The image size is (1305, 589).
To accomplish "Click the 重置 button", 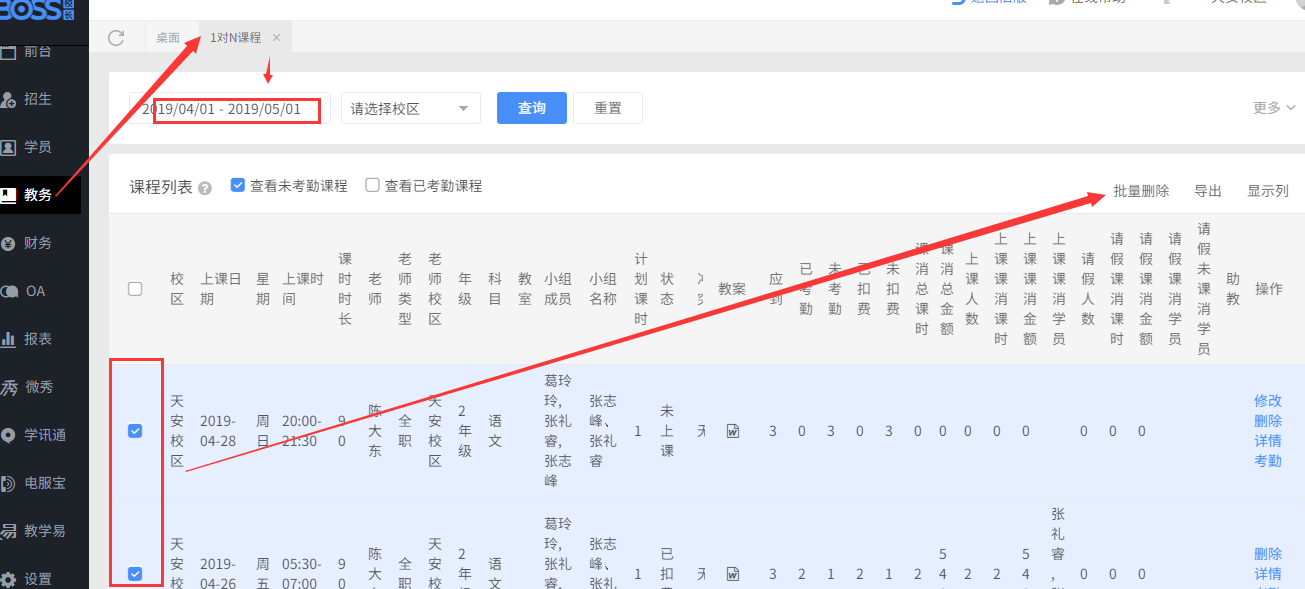I will tap(608, 108).
